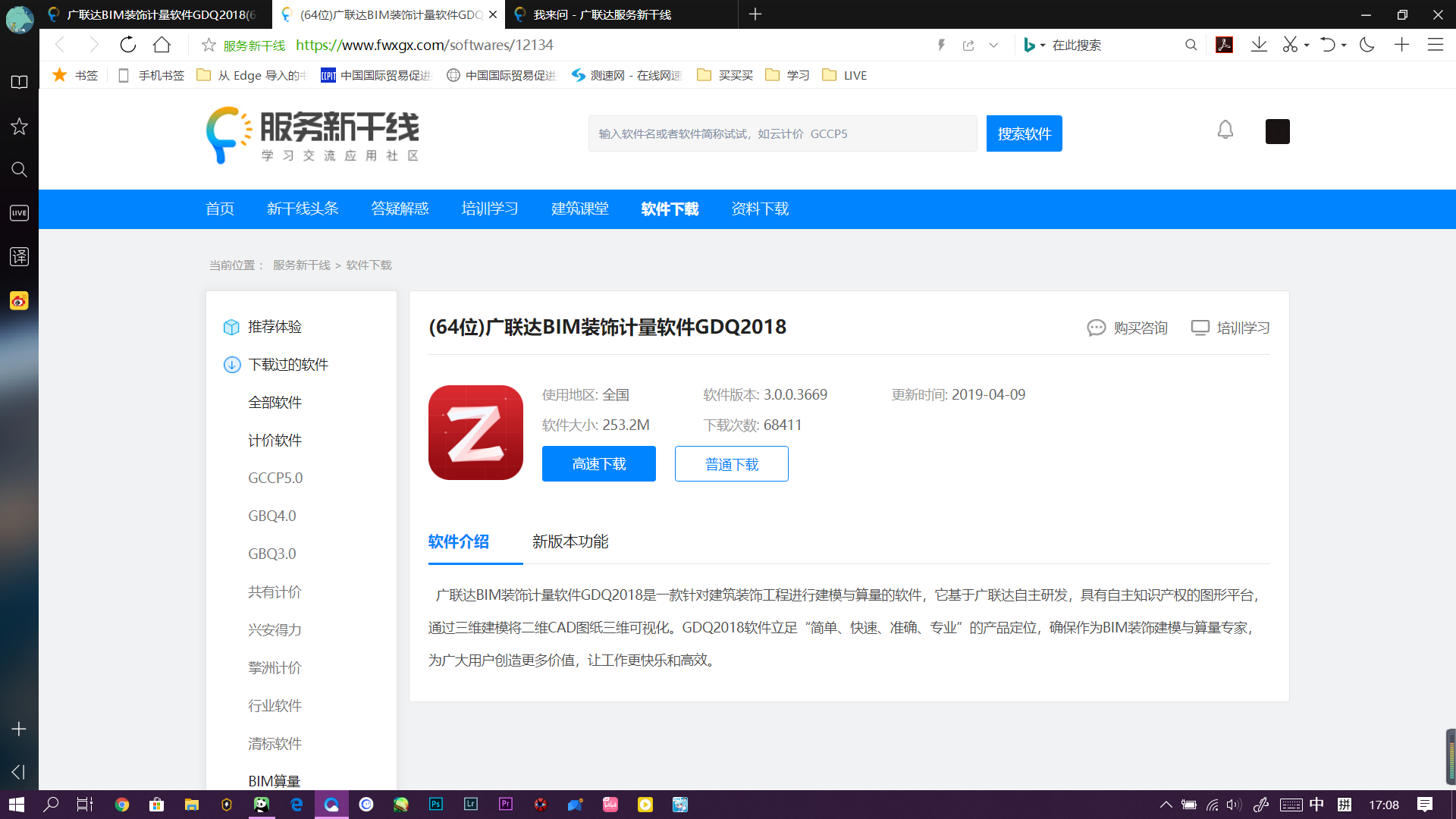1456x819 pixels.
Task: Click the undo closed tab icon
Action: [x=1327, y=45]
